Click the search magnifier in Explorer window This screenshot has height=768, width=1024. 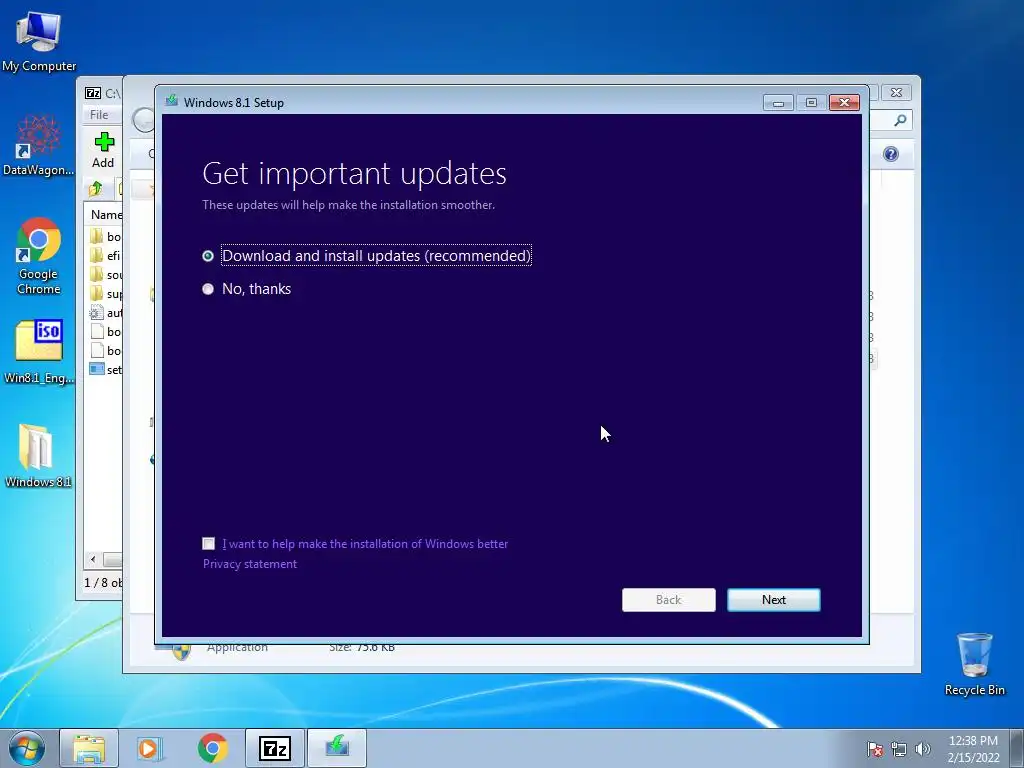(x=900, y=120)
